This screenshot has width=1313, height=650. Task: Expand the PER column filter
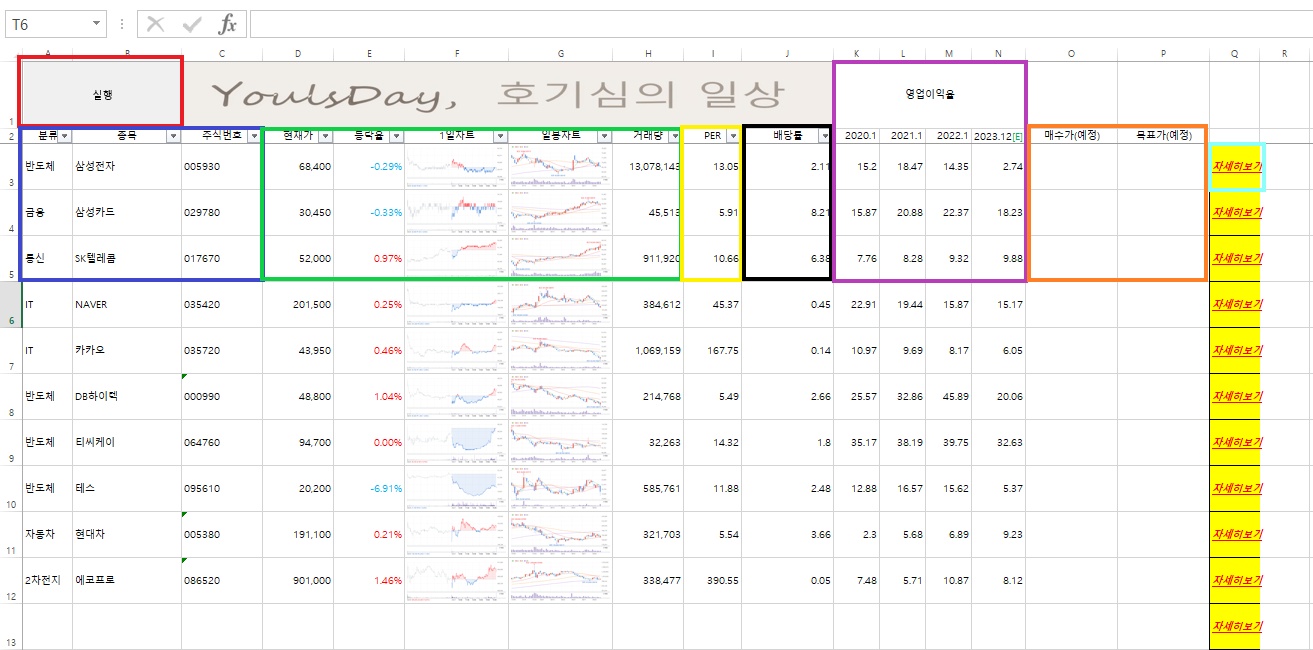tap(732, 136)
